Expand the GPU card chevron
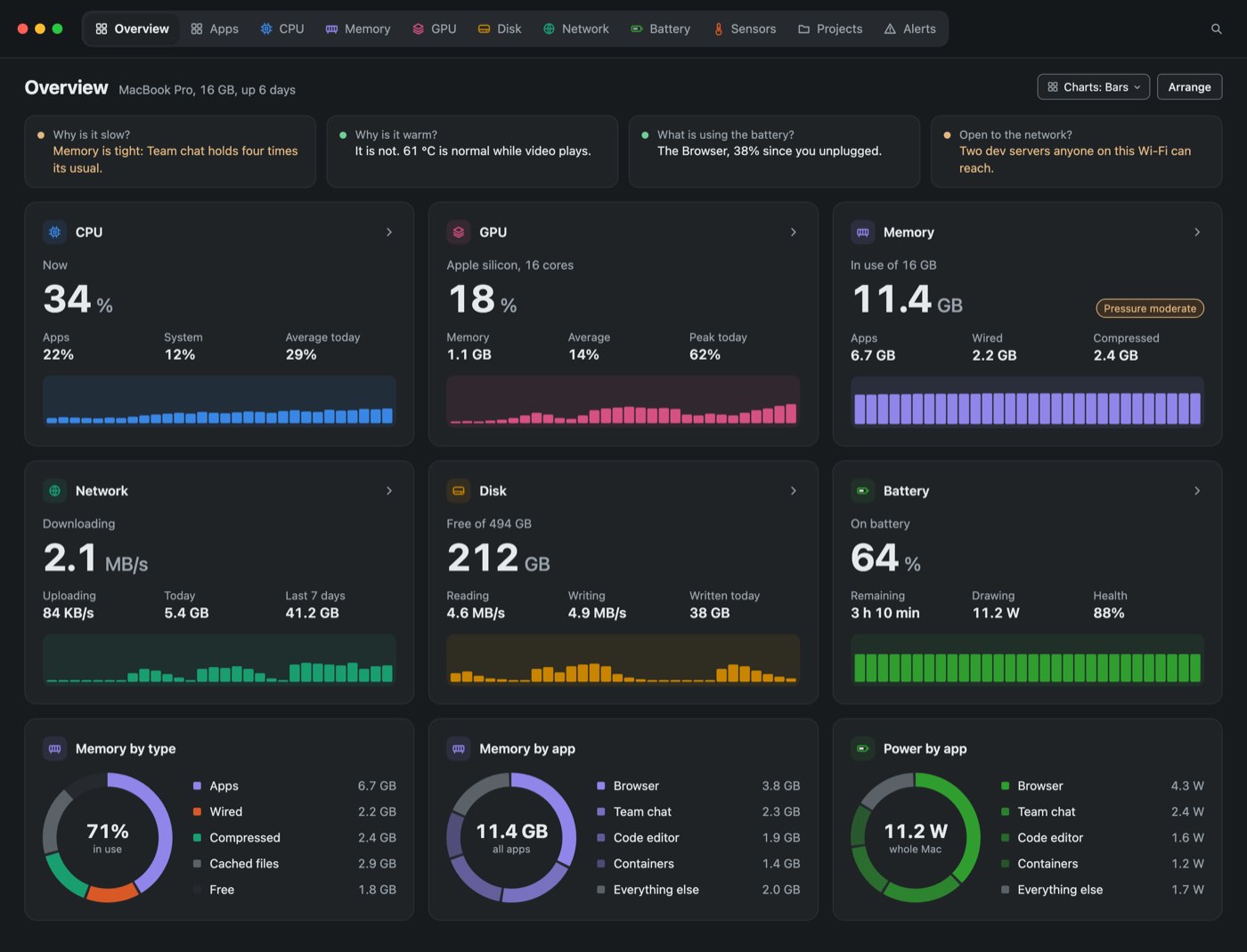This screenshot has width=1247, height=952. 794,232
